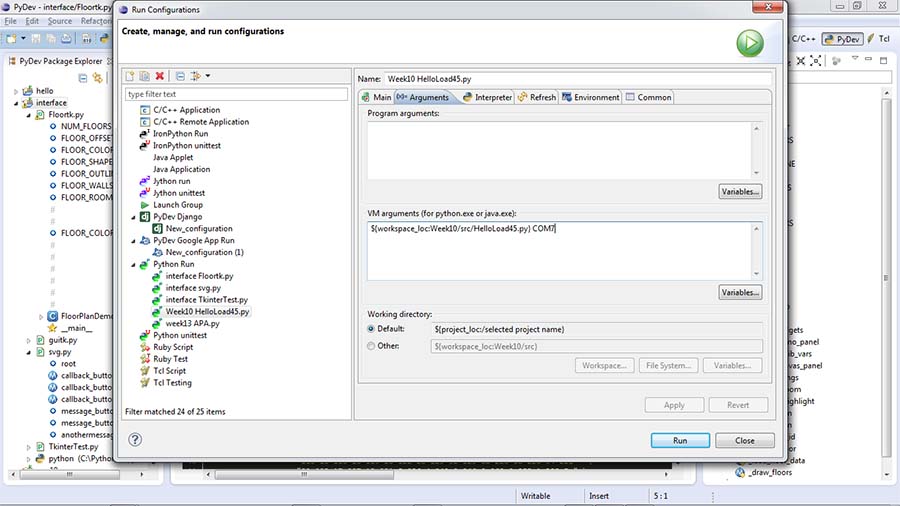Open the Edit menu in PyDev window
900x506 pixels.
point(32,21)
